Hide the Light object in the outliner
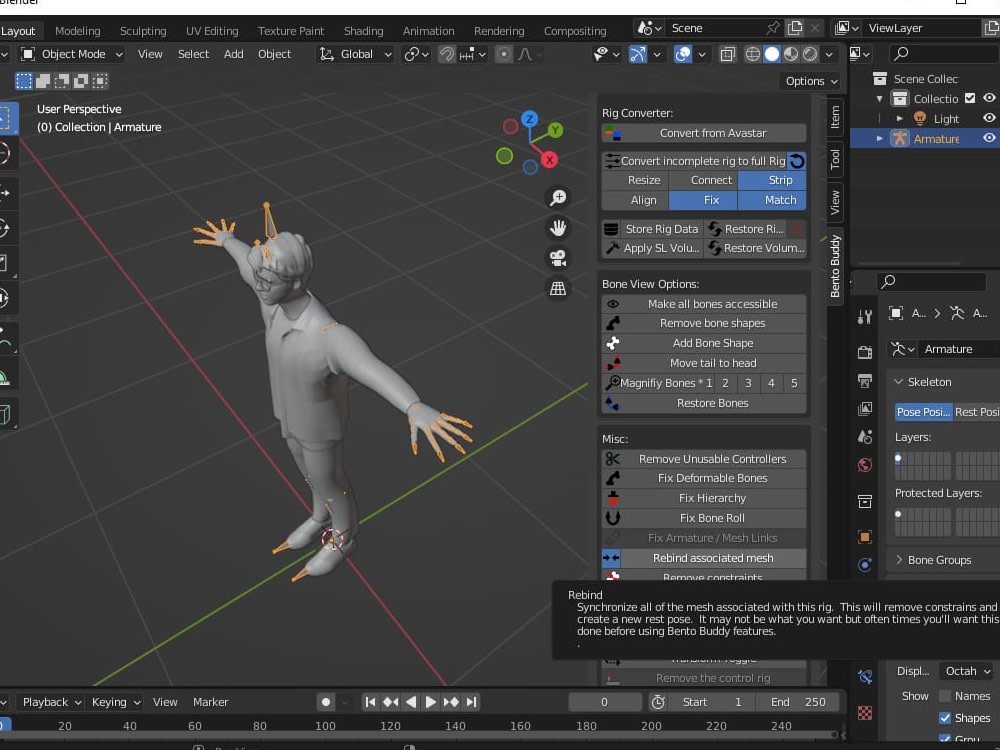 [x=988, y=118]
